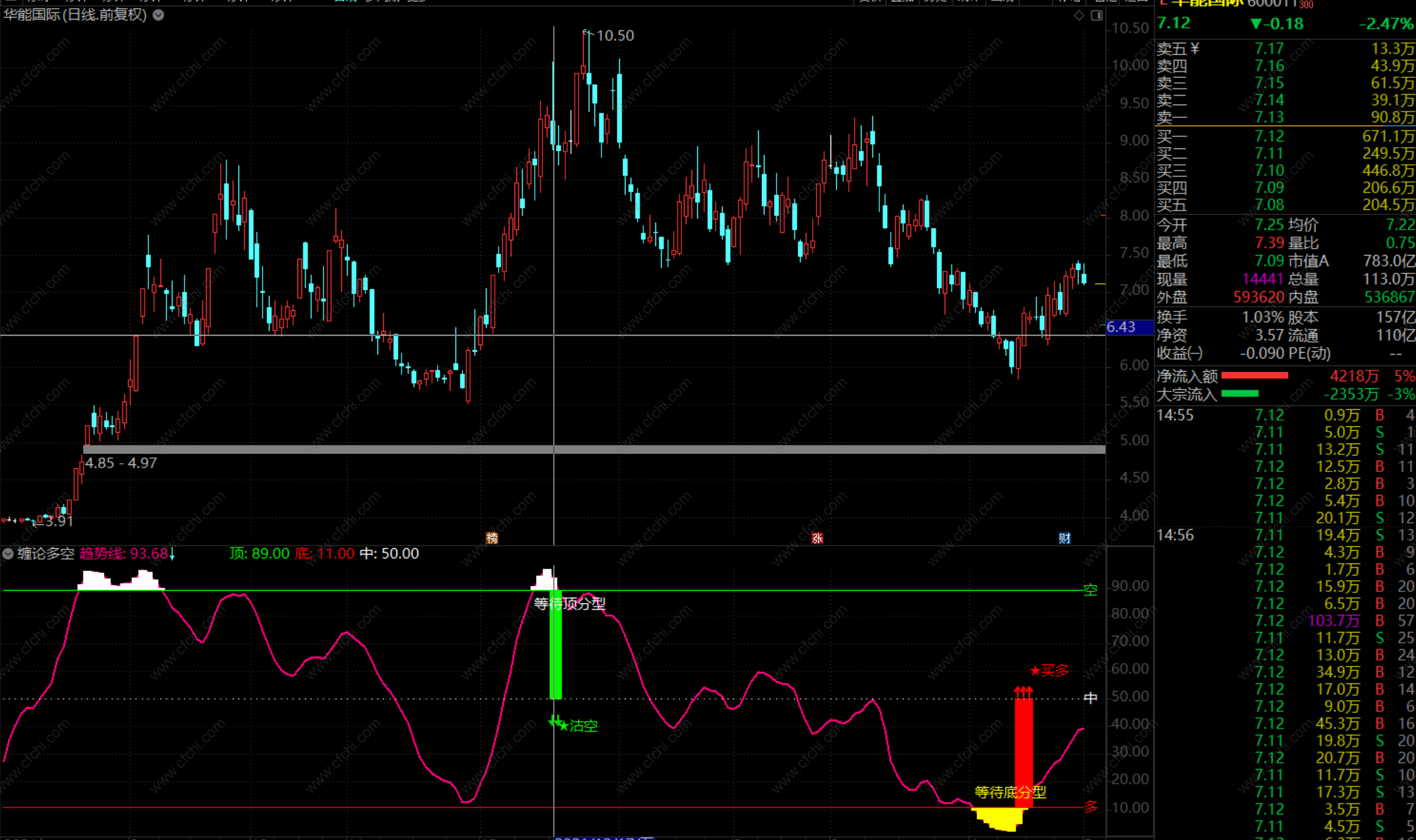Expand the 缠论多空 indicator dropdown arrow

point(8,553)
